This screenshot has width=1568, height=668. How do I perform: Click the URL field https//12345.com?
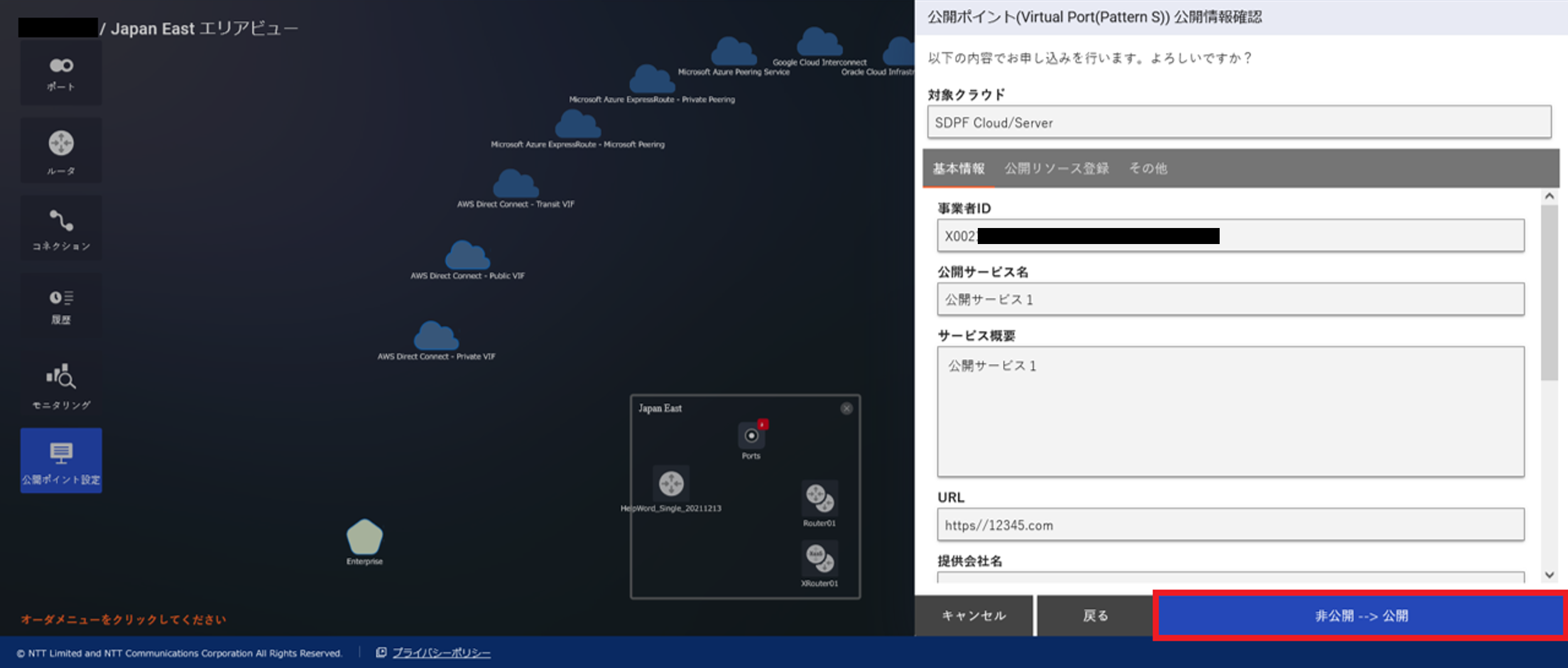tap(1231, 525)
